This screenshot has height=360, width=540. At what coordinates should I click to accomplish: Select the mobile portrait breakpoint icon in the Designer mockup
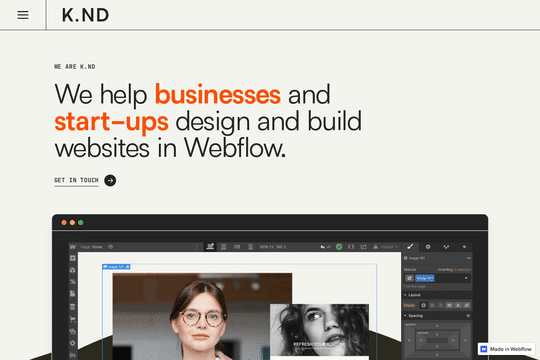tap(250, 247)
